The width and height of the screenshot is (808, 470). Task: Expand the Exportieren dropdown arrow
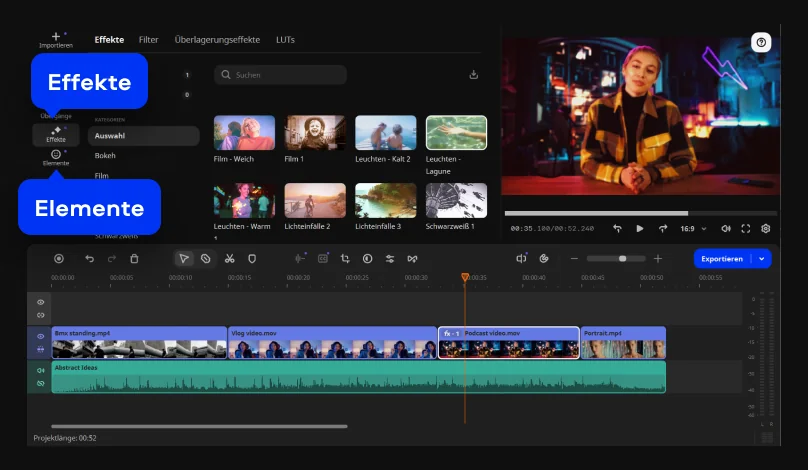pos(762,258)
